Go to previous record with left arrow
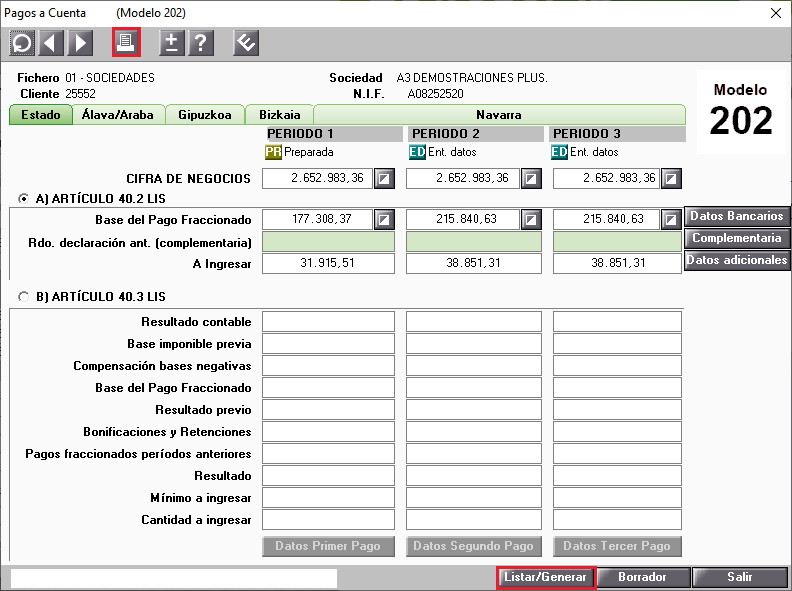The image size is (792, 591). click(51, 43)
